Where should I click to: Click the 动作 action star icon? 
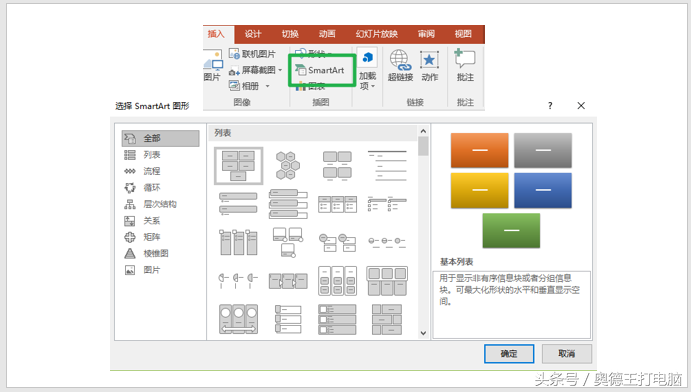[429, 66]
